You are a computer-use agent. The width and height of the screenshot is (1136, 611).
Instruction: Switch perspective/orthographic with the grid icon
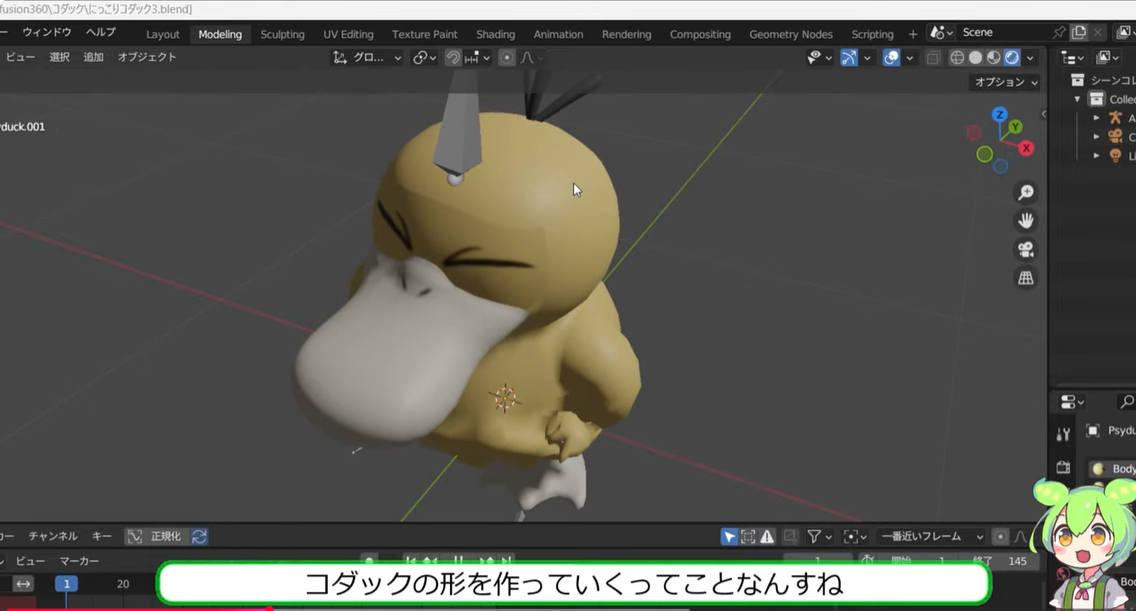click(x=1025, y=278)
